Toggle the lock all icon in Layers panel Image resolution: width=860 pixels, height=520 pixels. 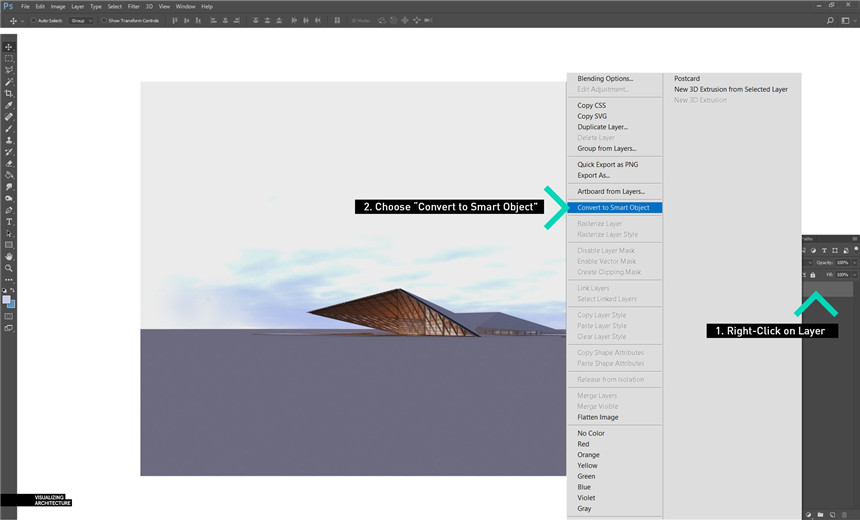coord(812,275)
